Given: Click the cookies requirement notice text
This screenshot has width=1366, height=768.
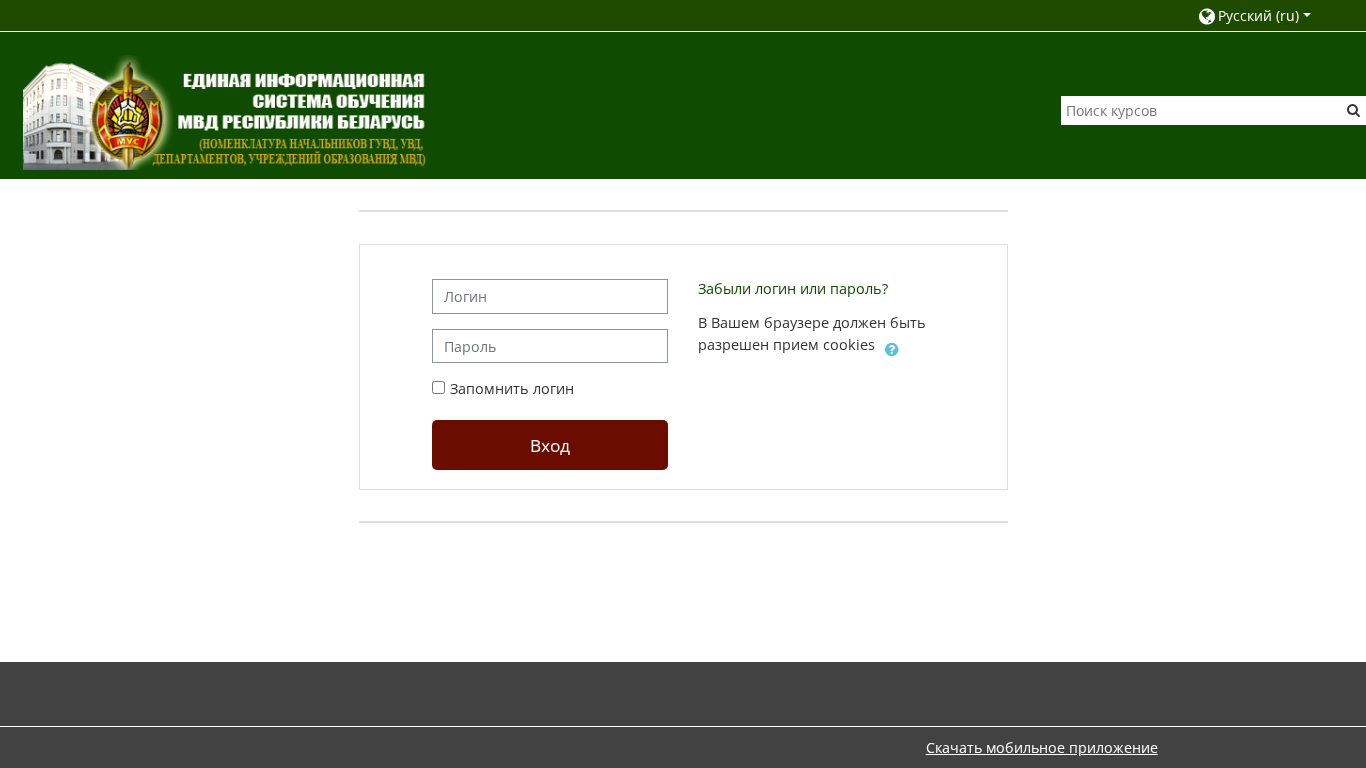Looking at the screenshot, I should pyautogui.click(x=811, y=334).
